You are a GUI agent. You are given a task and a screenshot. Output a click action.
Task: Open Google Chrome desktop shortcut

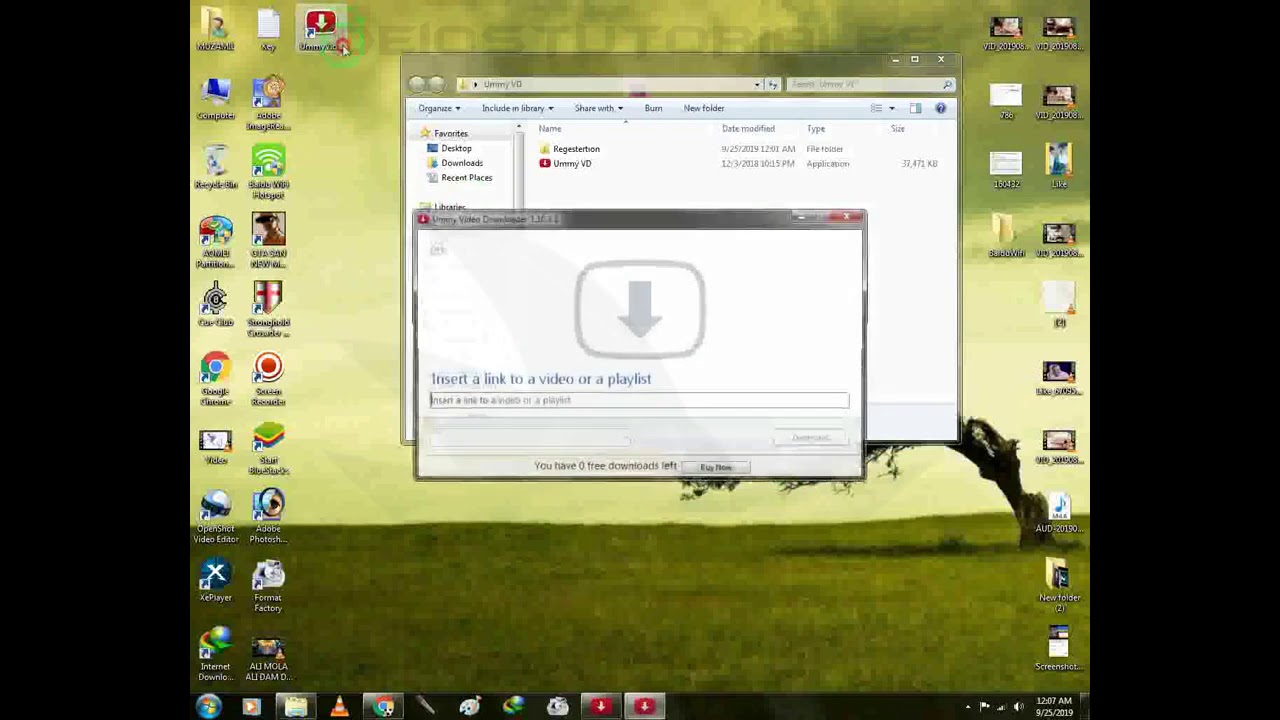point(215,380)
